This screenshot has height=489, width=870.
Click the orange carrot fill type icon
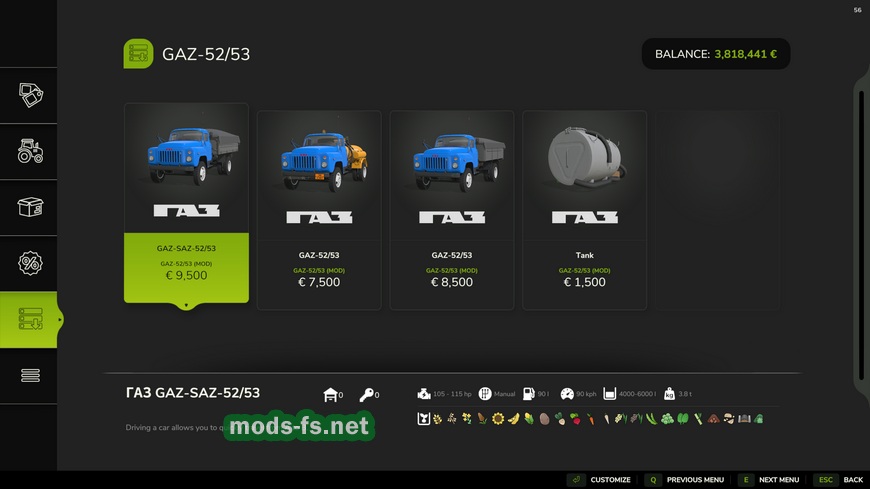(x=591, y=419)
